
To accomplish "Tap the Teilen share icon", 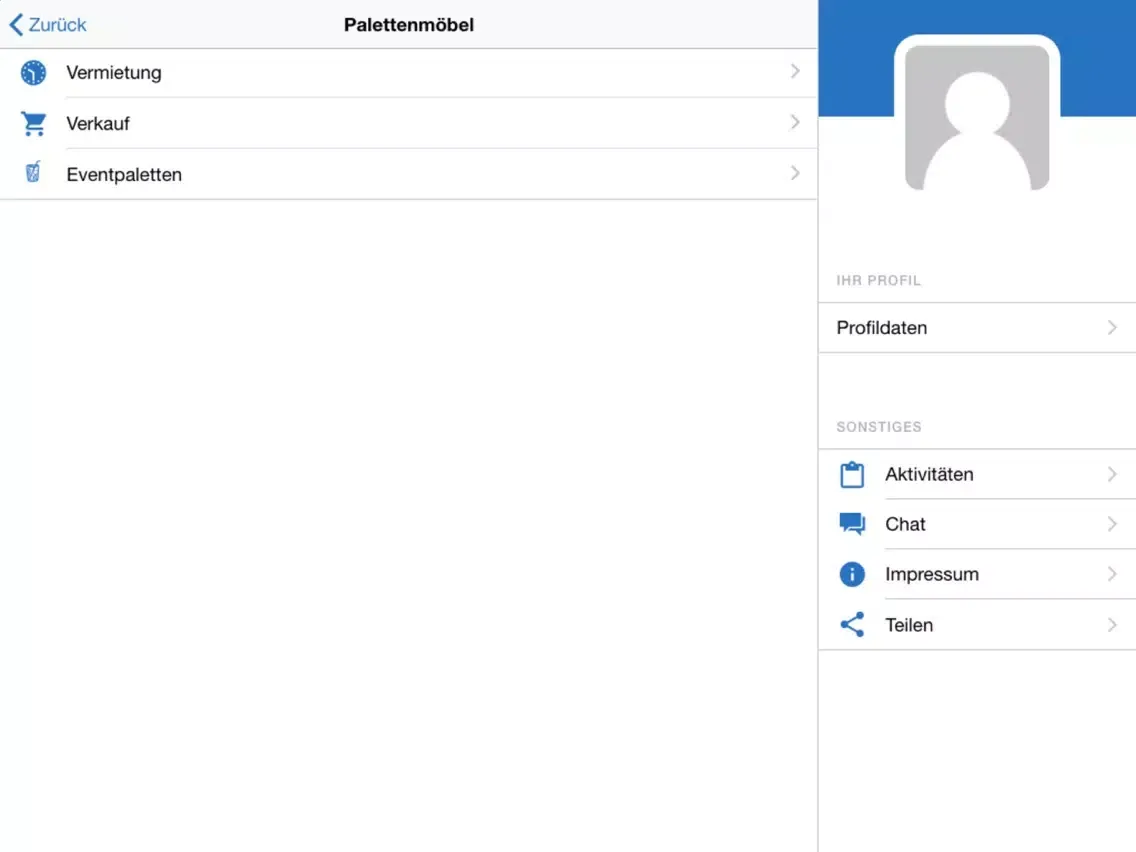I will [852, 625].
